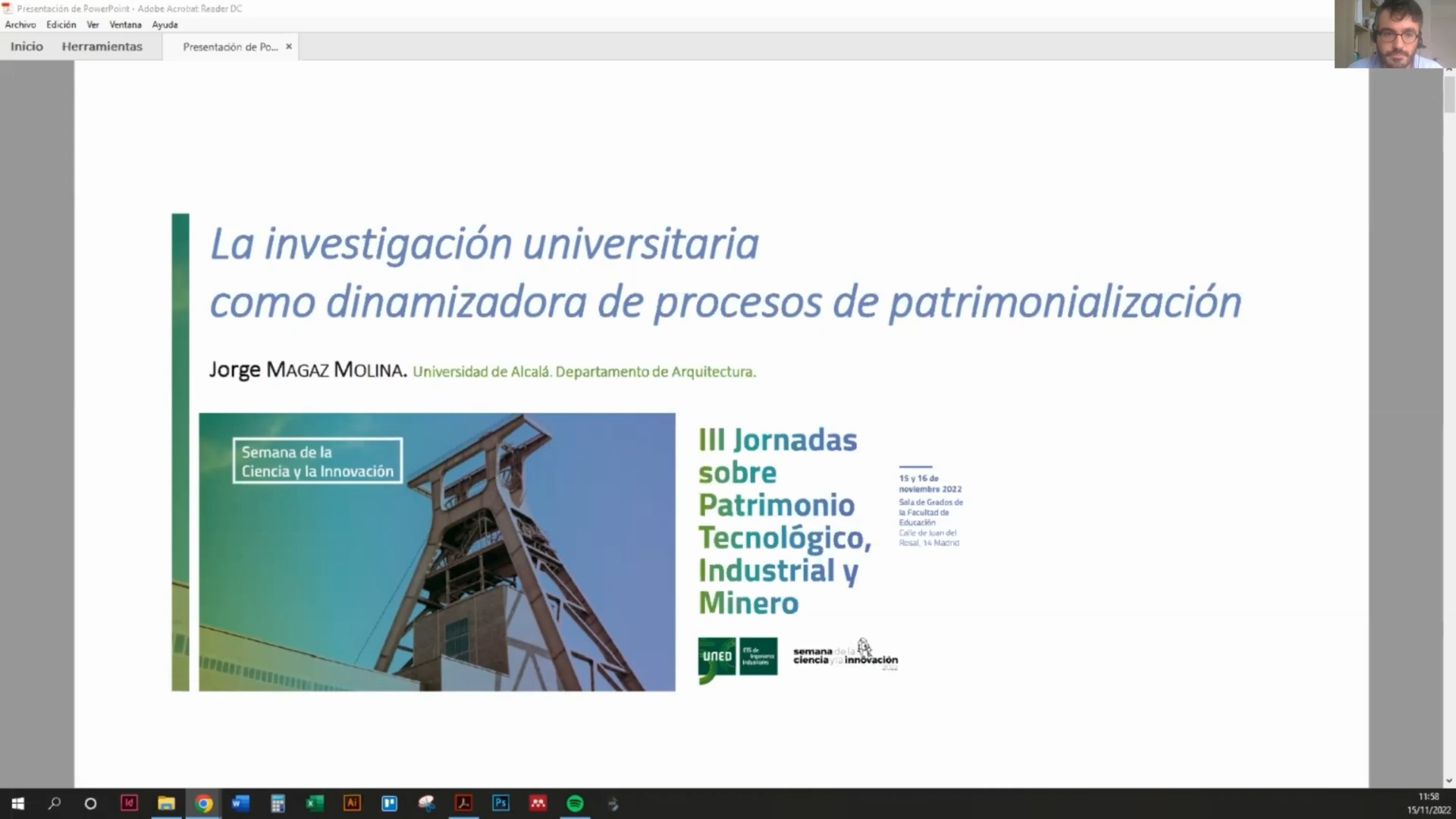Screen dimensions: 1456x819
Task: Click the taskbar search magnifier icon
Action: [54, 803]
